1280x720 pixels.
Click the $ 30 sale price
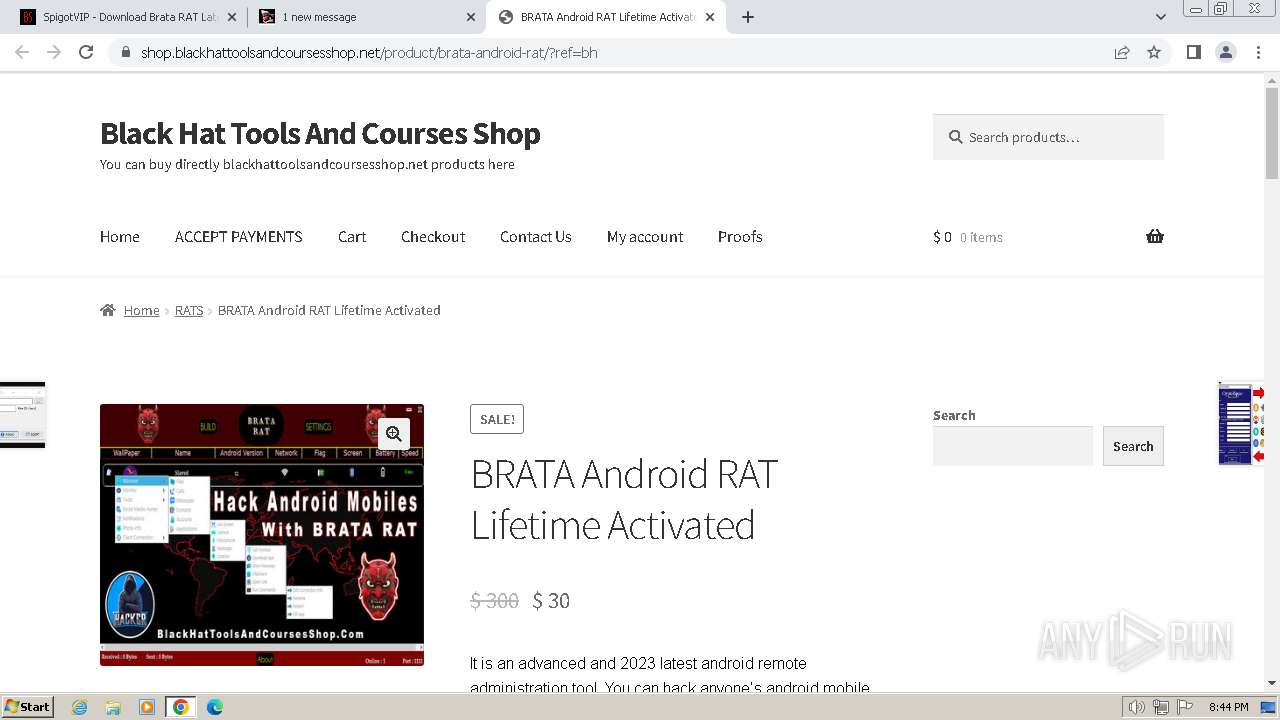point(551,600)
